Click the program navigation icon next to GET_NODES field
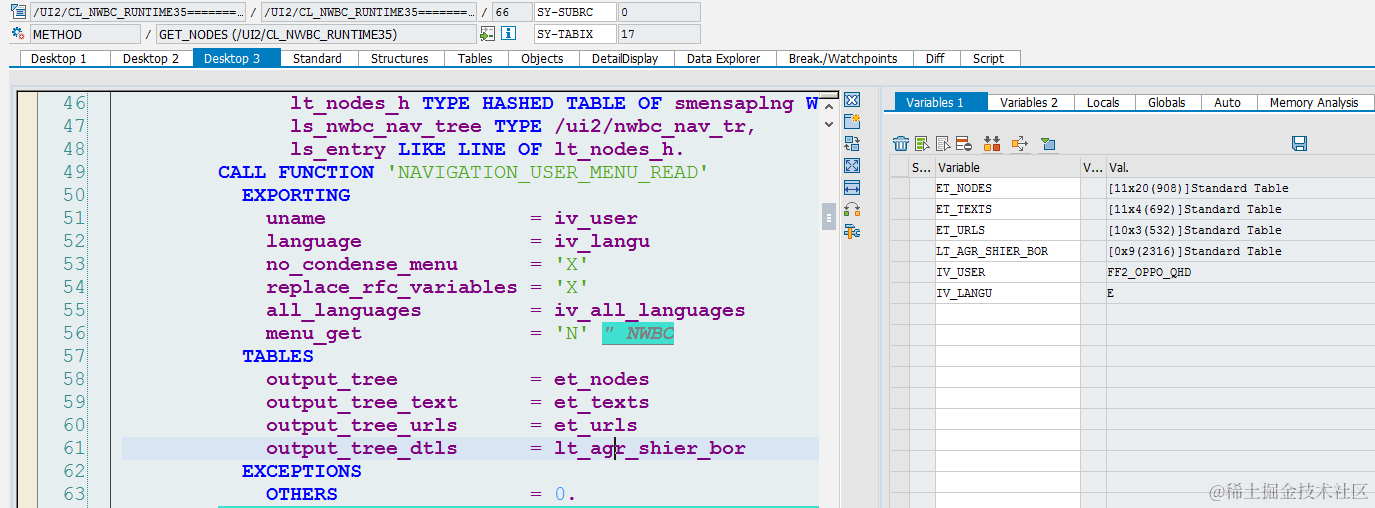The width and height of the screenshot is (1375, 508). click(487, 34)
